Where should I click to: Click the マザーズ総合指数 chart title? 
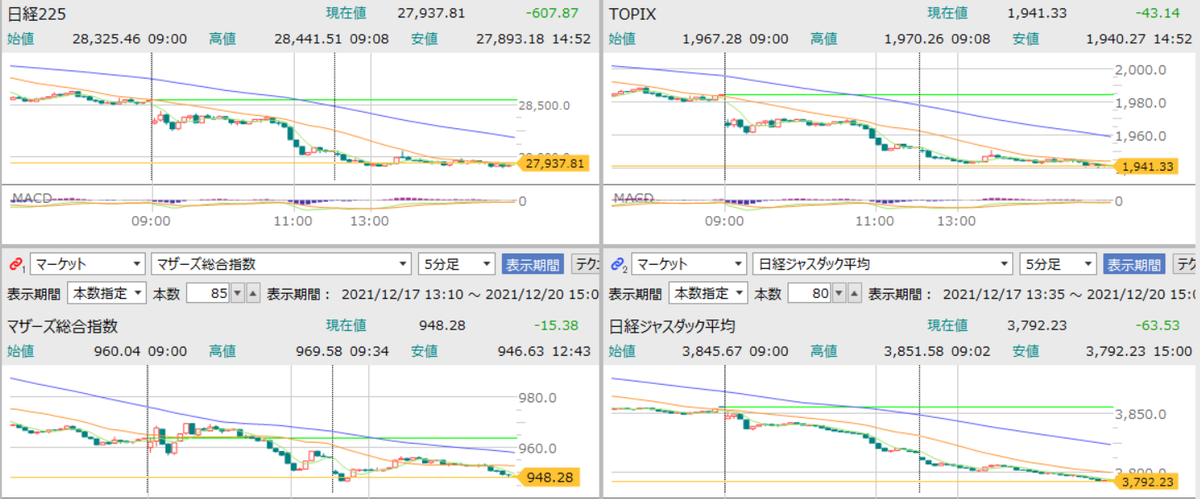pos(62,326)
